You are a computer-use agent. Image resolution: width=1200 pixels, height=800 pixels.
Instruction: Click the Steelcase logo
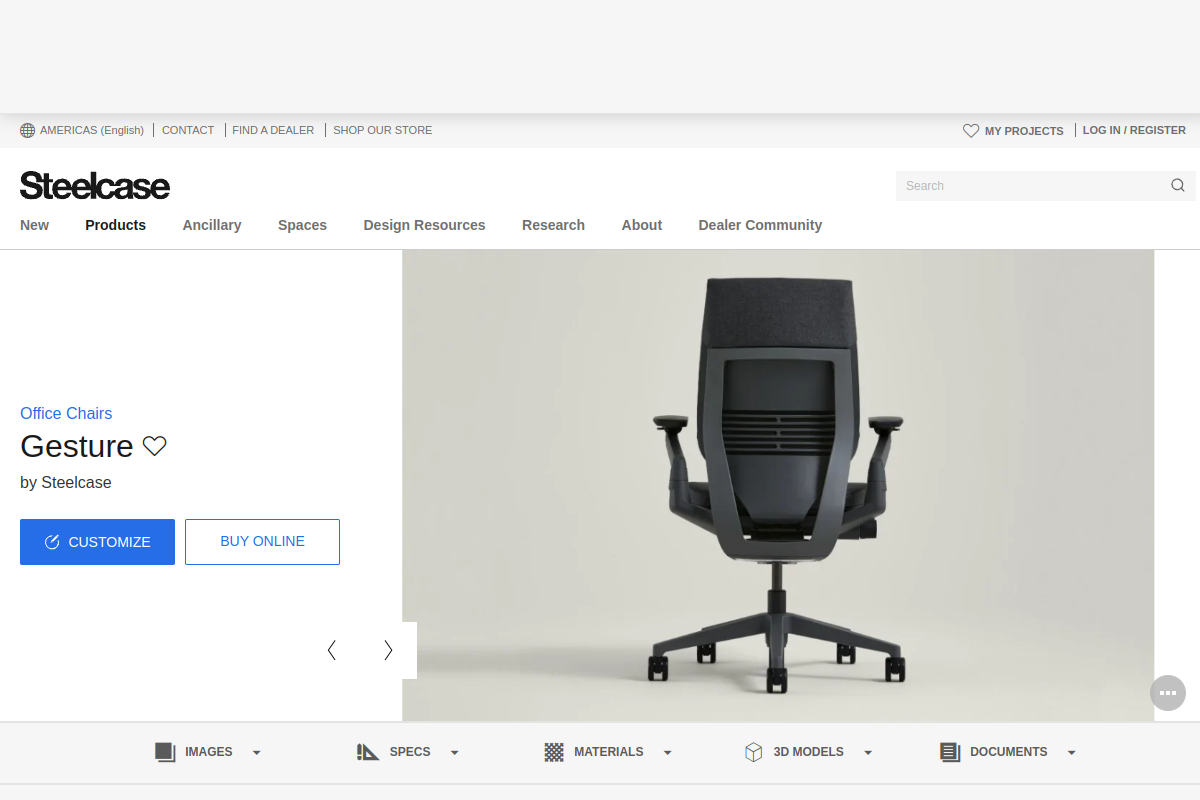[x=95, y=186]
